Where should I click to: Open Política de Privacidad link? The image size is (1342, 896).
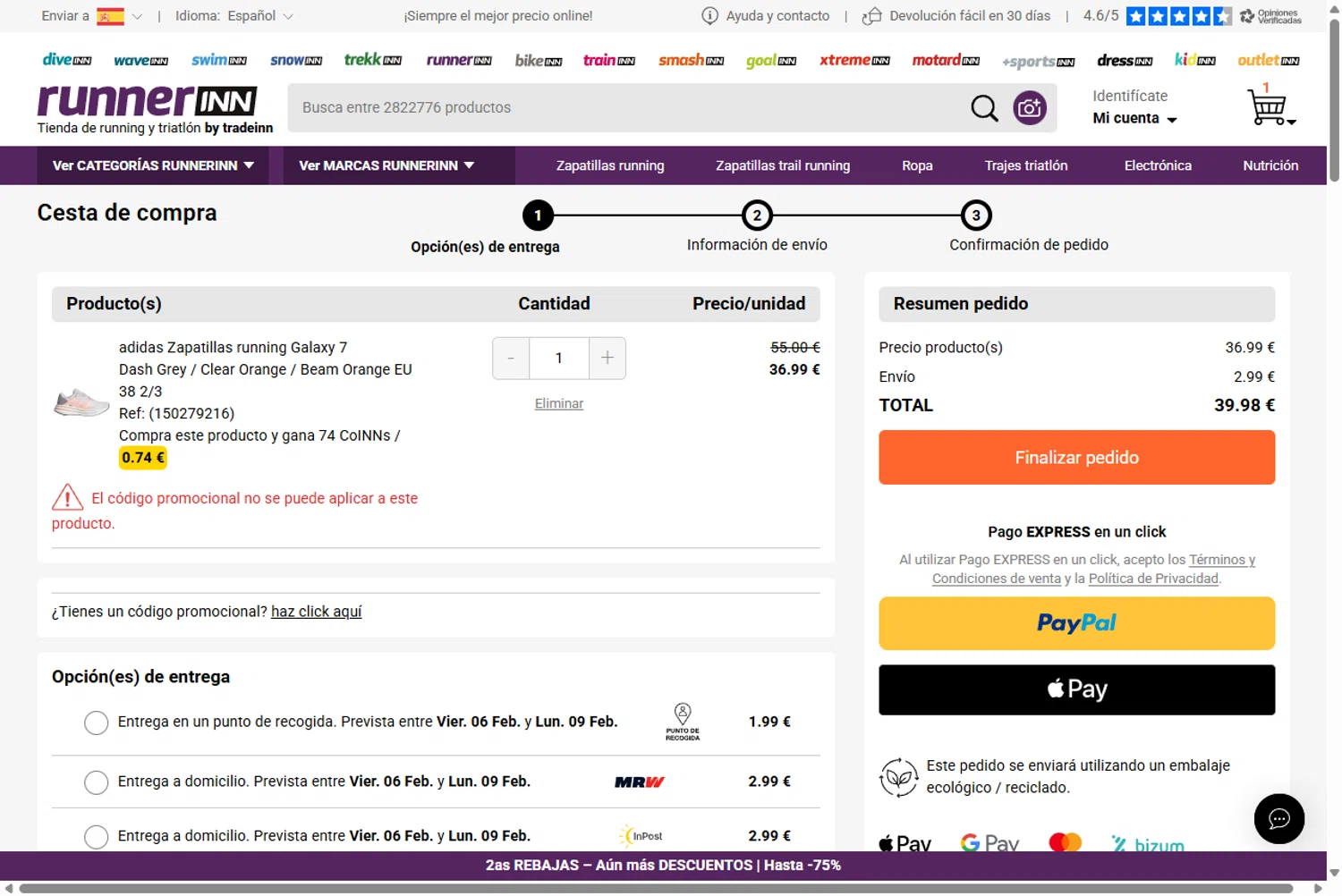point(1153,579)
